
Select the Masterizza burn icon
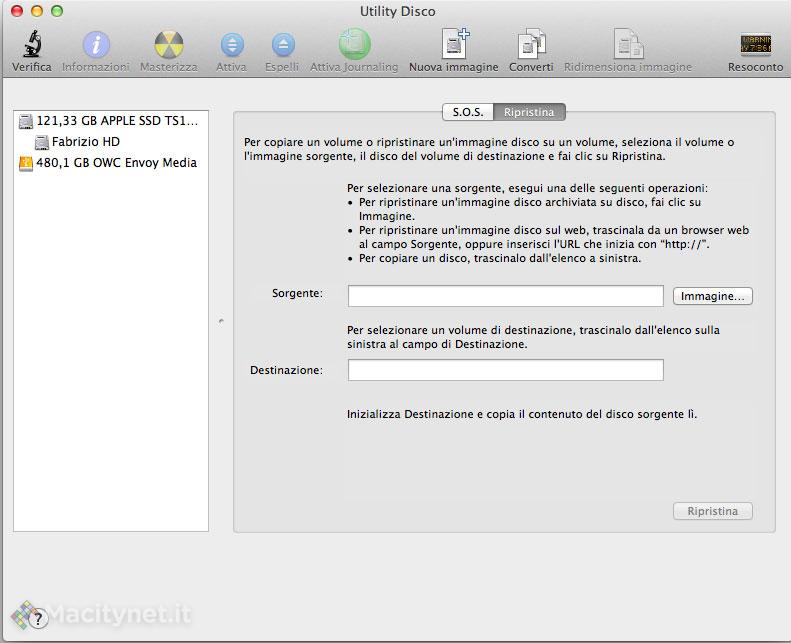168,45
